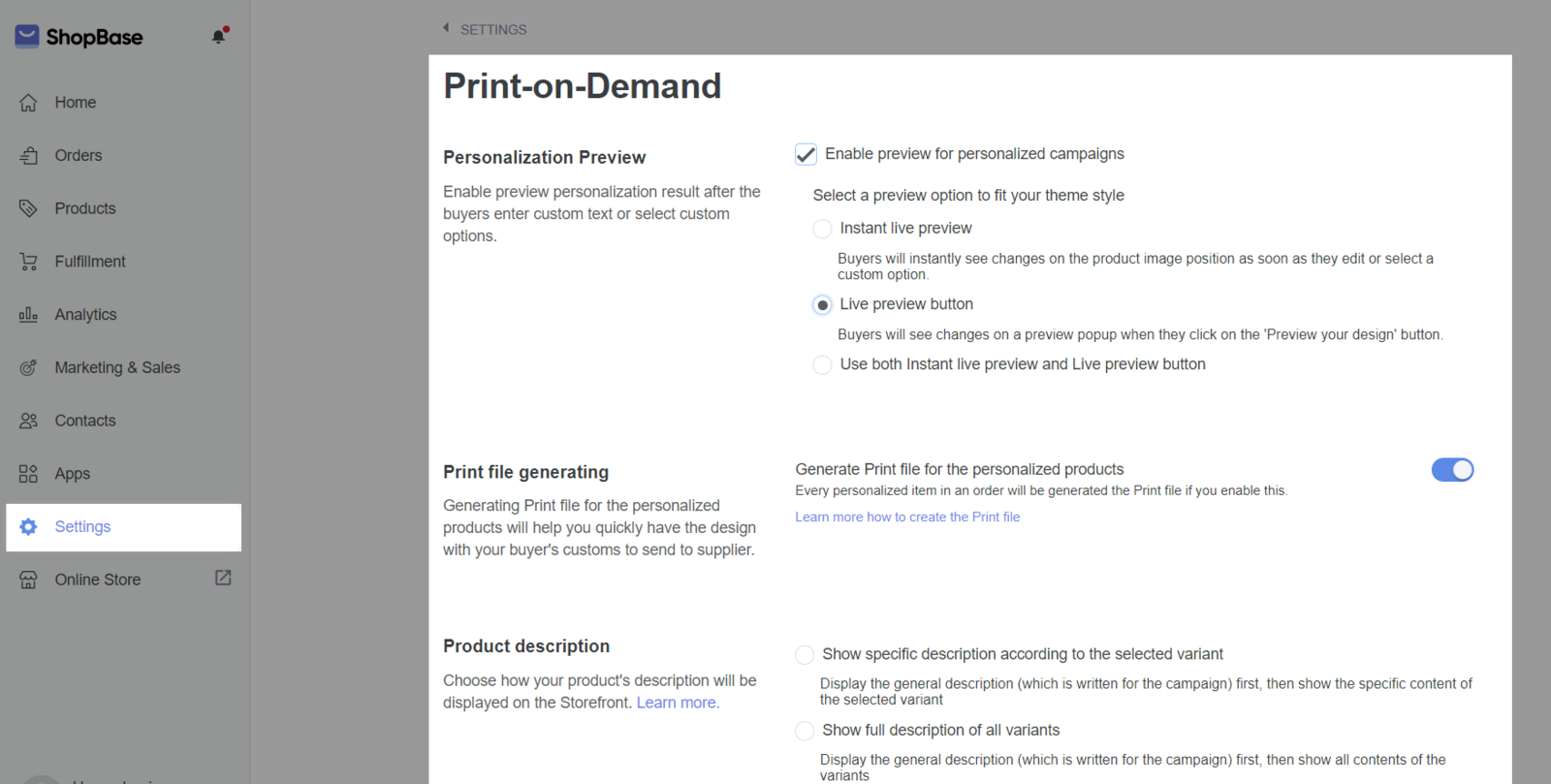Go back via the SETTINGS breadcrumb arrow

[446, 29]
